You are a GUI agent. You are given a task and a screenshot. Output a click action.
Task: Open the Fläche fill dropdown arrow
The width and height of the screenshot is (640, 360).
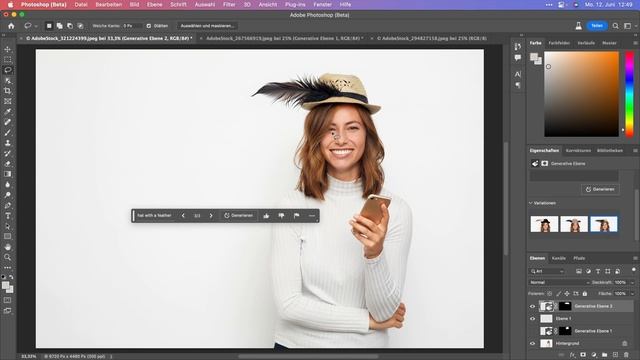click(x=632, y=293)
